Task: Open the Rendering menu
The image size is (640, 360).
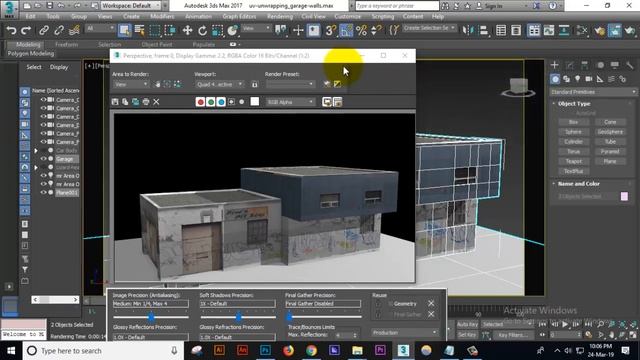Action: pyautogui.click(x=280, y=17)
